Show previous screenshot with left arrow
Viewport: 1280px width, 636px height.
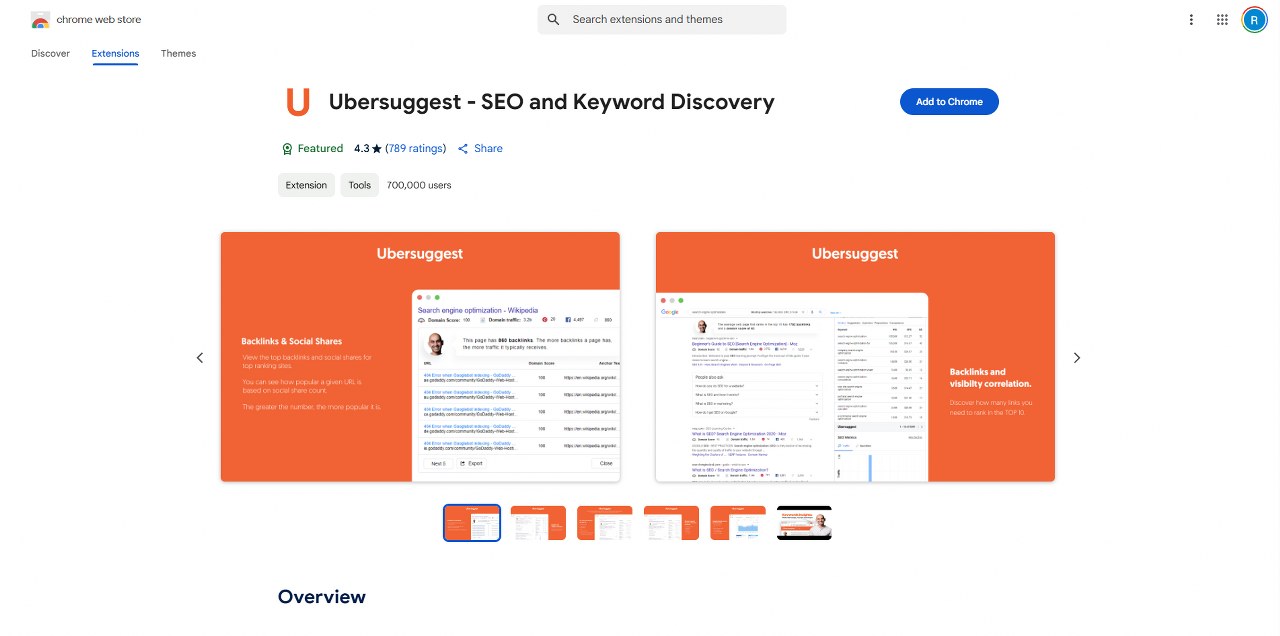point(200,357)
